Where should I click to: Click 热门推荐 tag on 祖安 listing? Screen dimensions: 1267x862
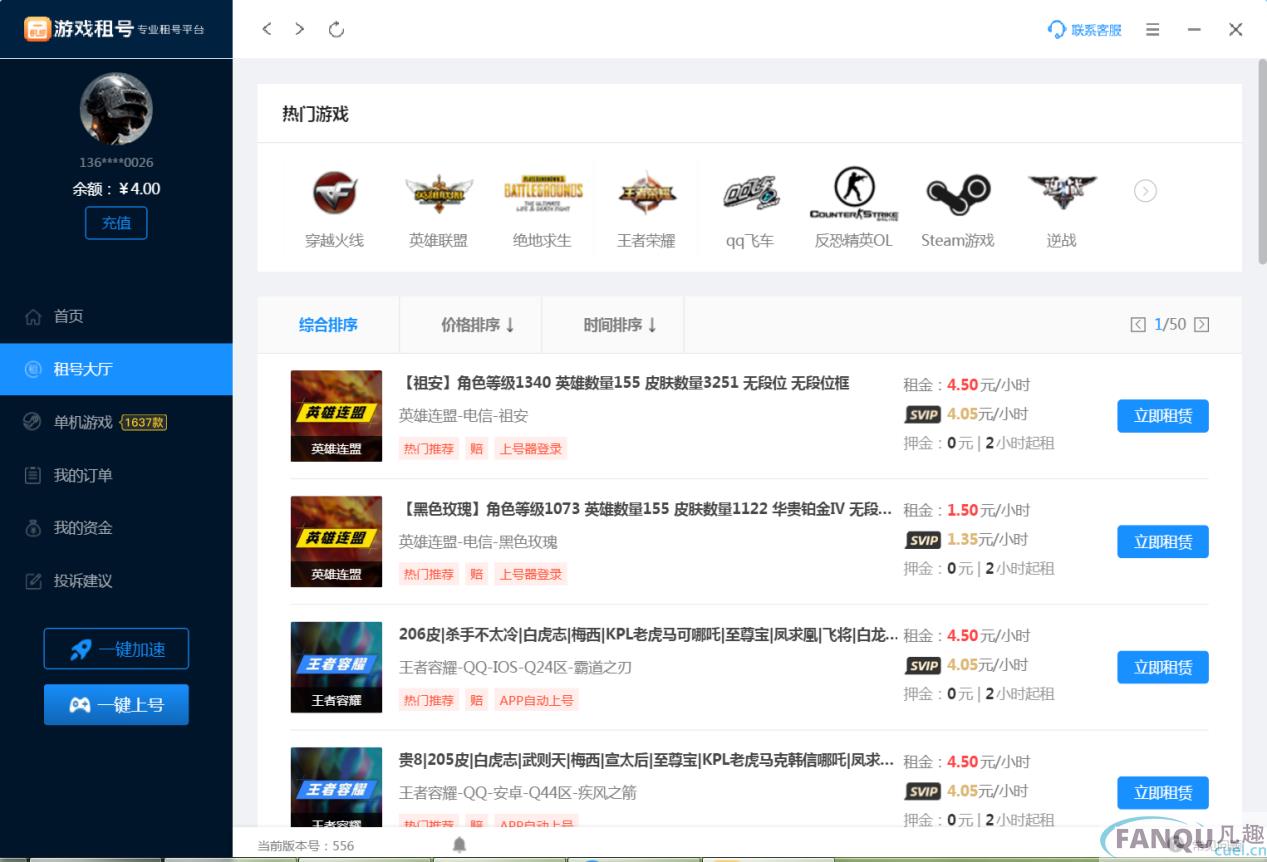click(428, 449)
